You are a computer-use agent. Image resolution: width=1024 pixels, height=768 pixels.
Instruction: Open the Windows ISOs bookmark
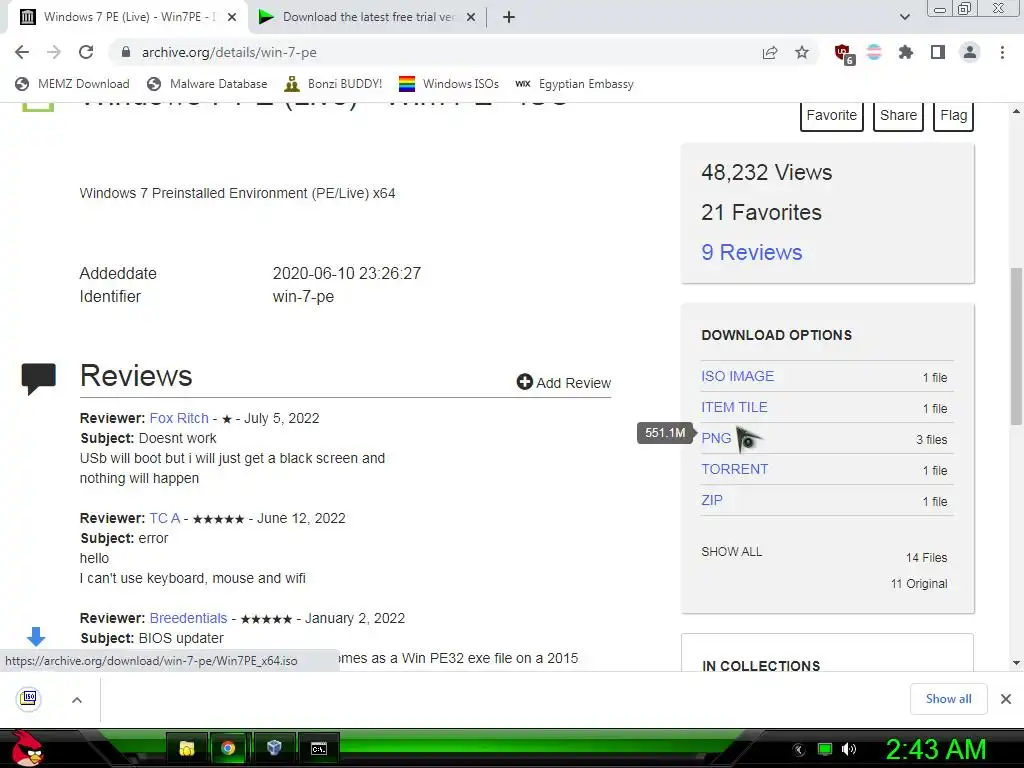[449, 84]
